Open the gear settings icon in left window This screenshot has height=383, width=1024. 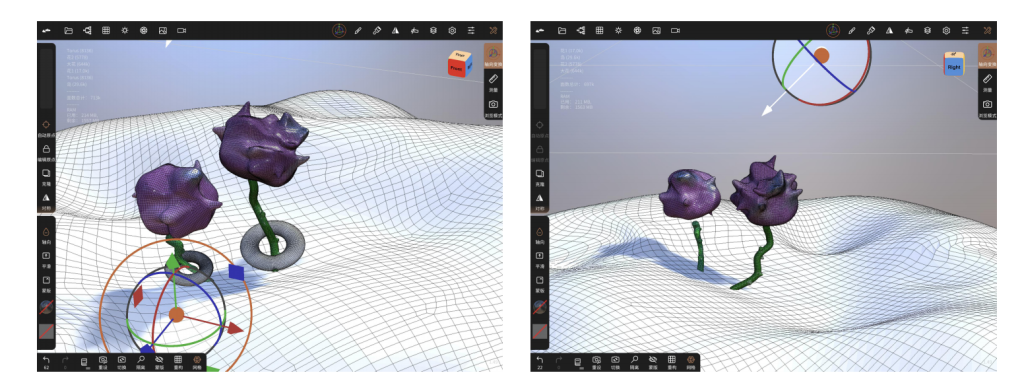pyautogui.click(x=452, y=30)
